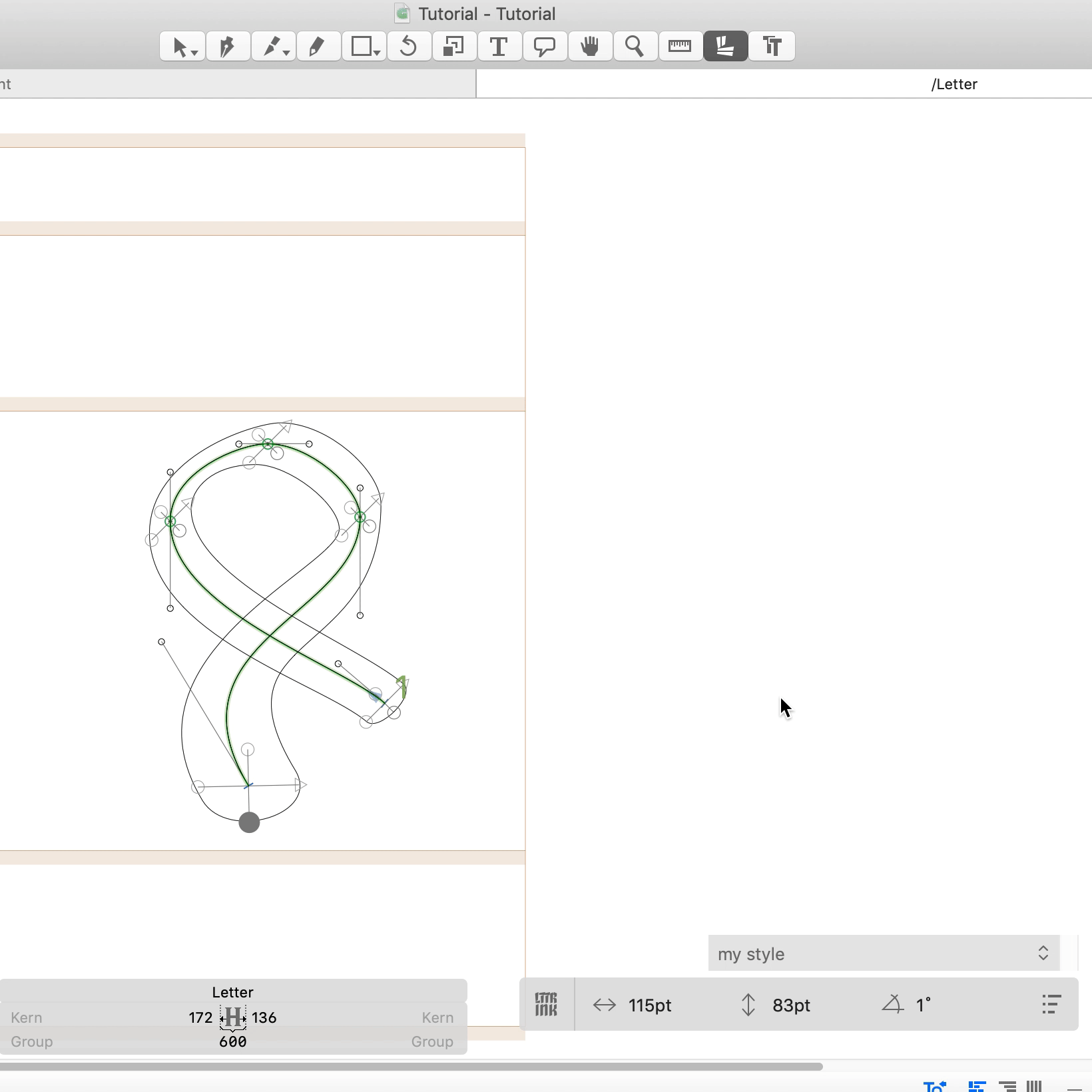Edit left sidebearing value 172

[x=200, y=1017]
